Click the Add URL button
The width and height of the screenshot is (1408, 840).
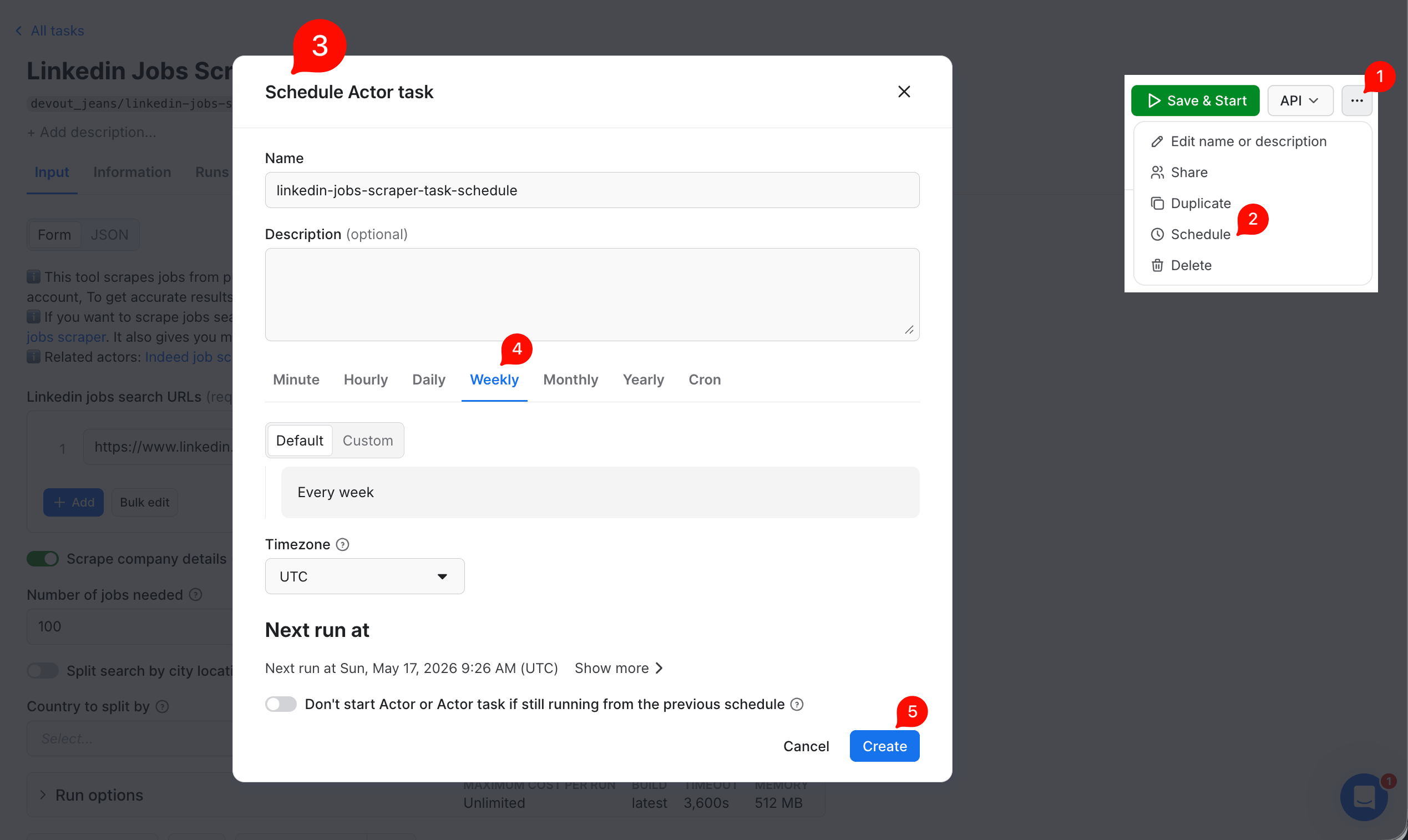tap(74, 502)
